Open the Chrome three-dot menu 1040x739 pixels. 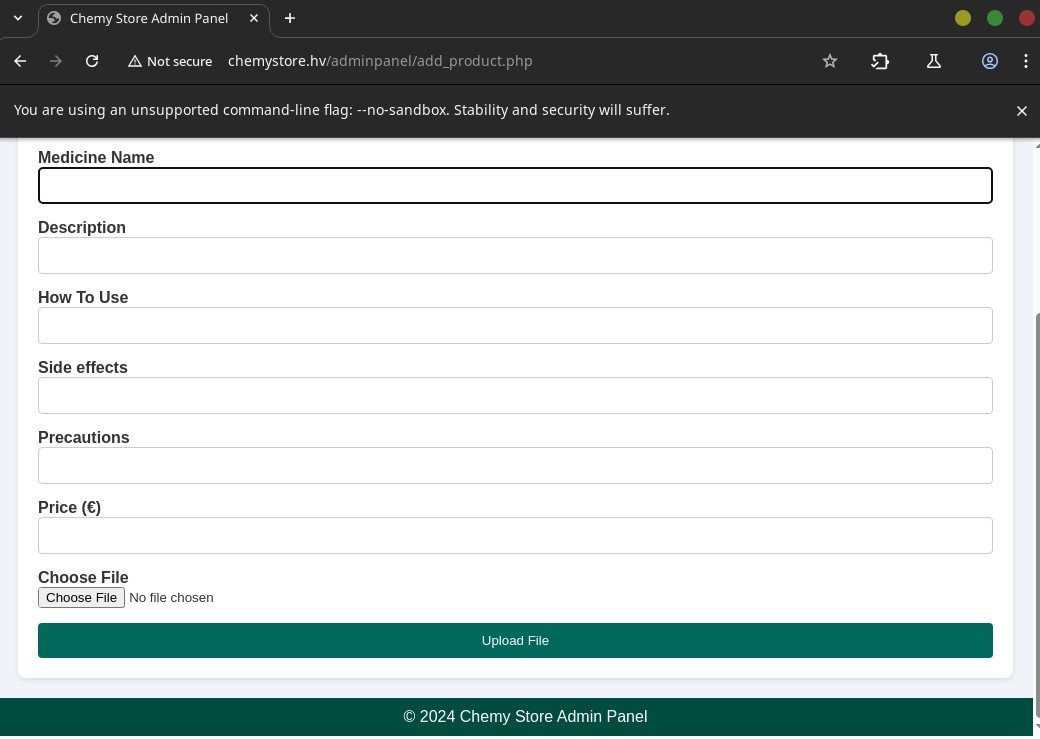click(x=1025, y=61)
